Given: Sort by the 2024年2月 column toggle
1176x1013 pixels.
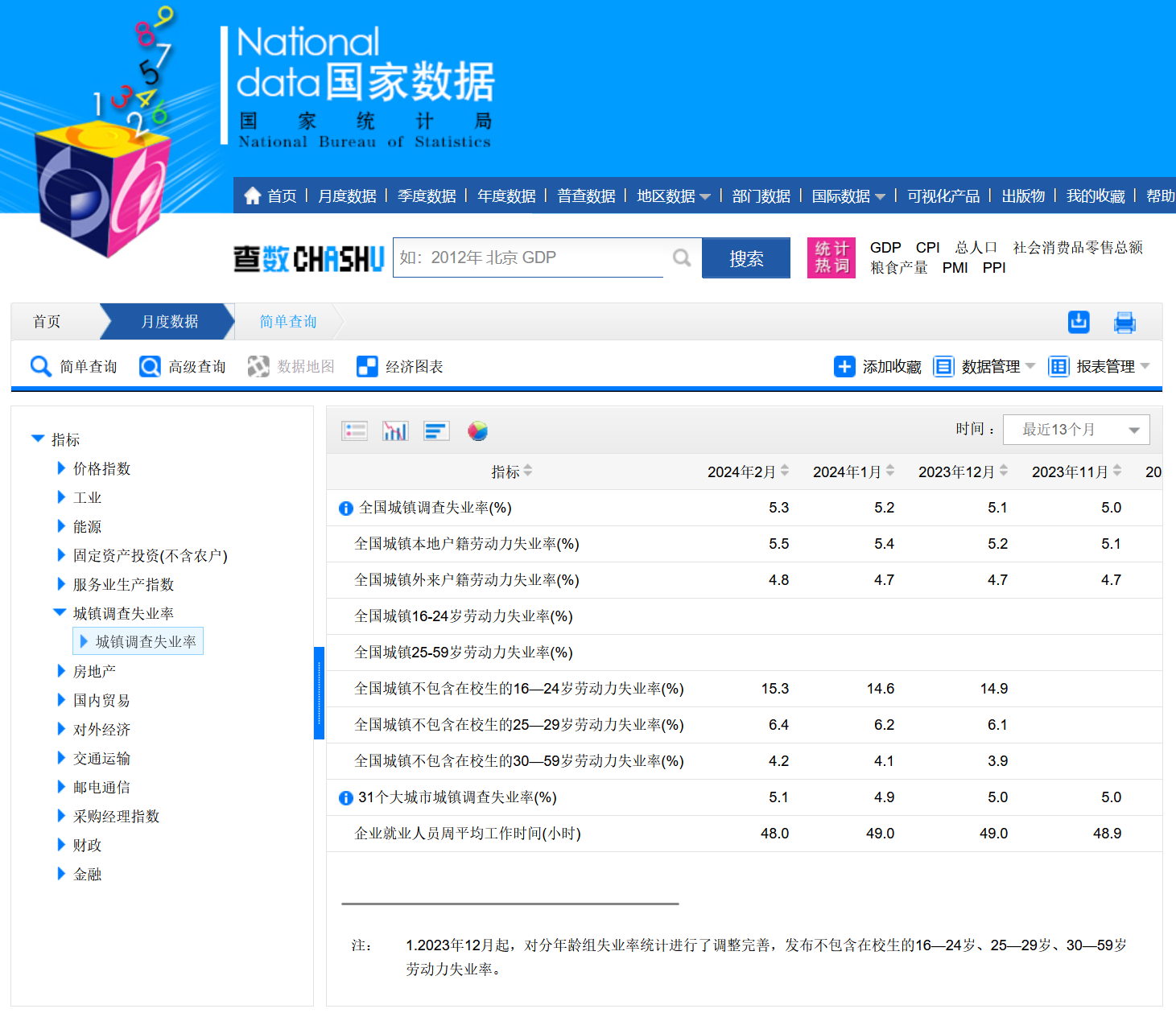Looking at the screenshot, I should pyautogui.click(x=784, y=471).
